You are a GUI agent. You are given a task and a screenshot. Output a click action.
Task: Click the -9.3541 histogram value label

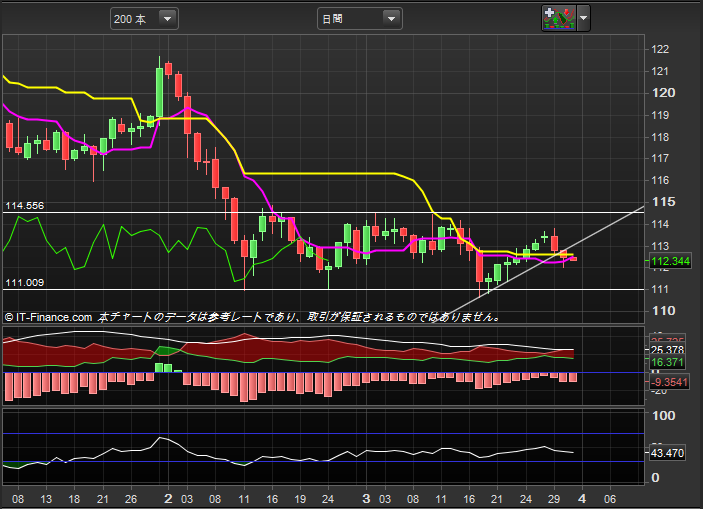pos(669,382)
